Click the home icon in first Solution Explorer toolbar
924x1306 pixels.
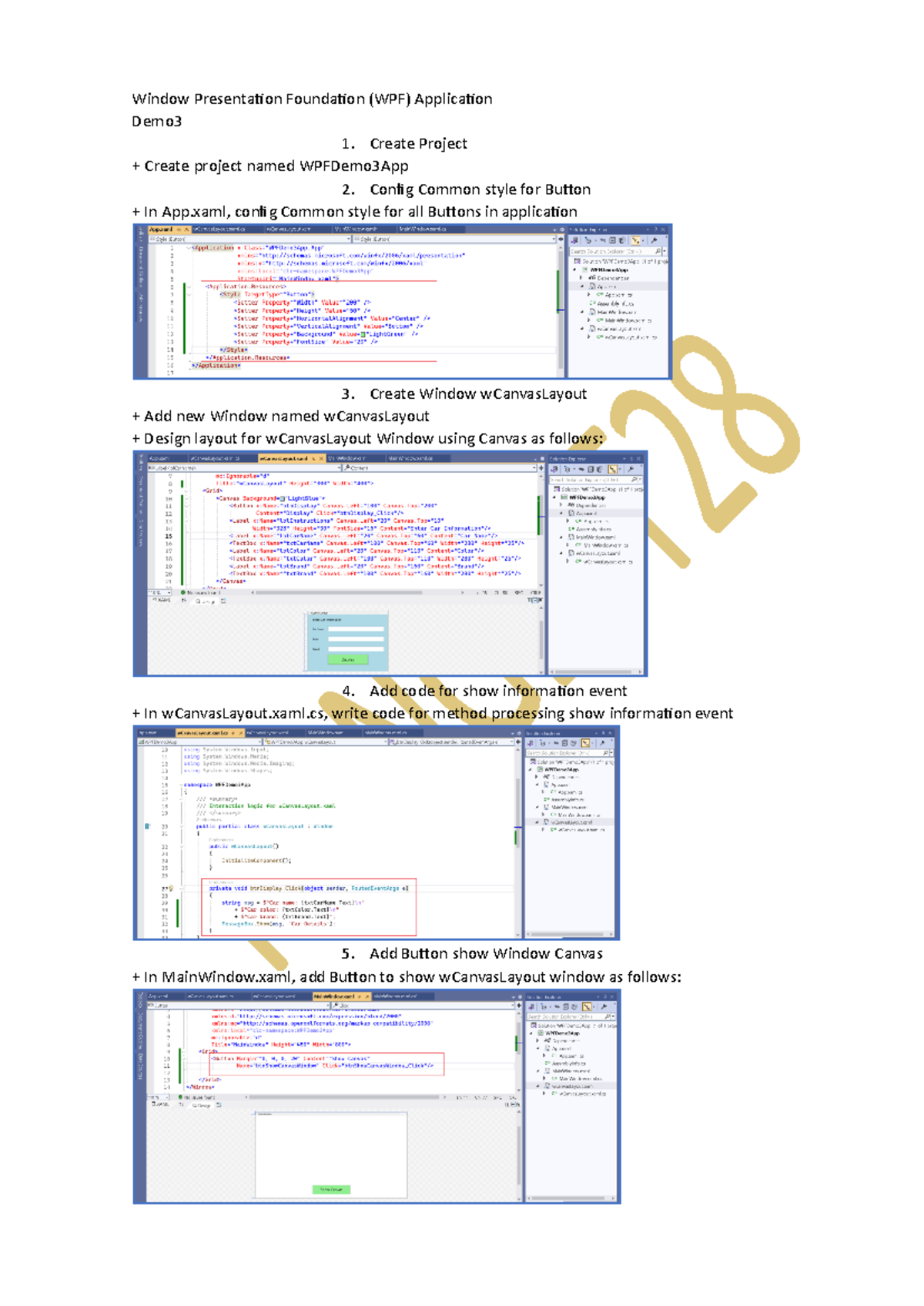[574, 241]
